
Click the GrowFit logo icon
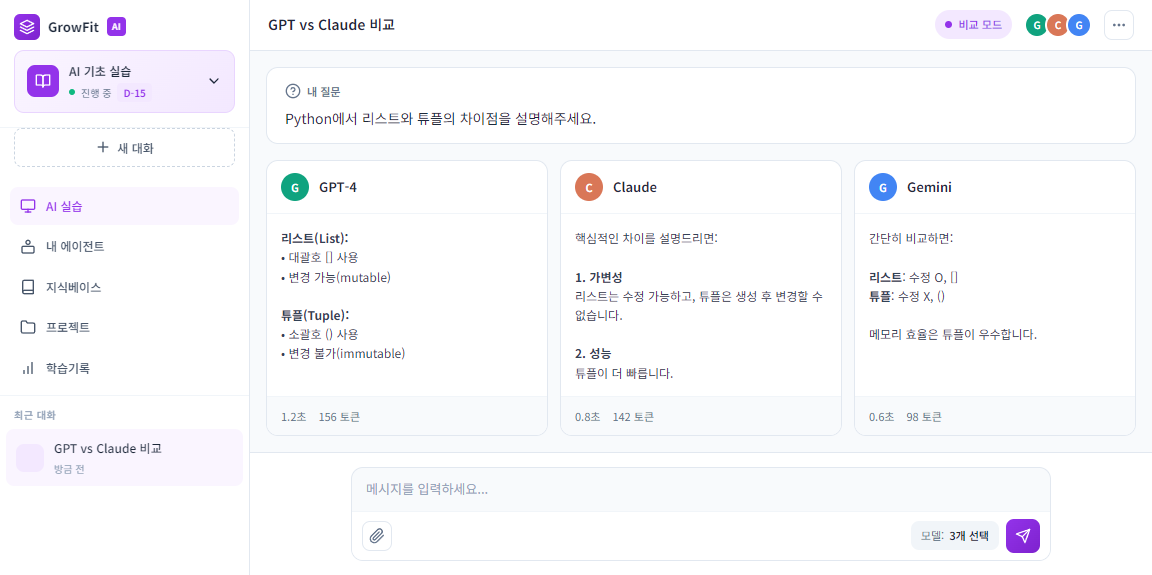pyautogui.click(x=27, y=27)
